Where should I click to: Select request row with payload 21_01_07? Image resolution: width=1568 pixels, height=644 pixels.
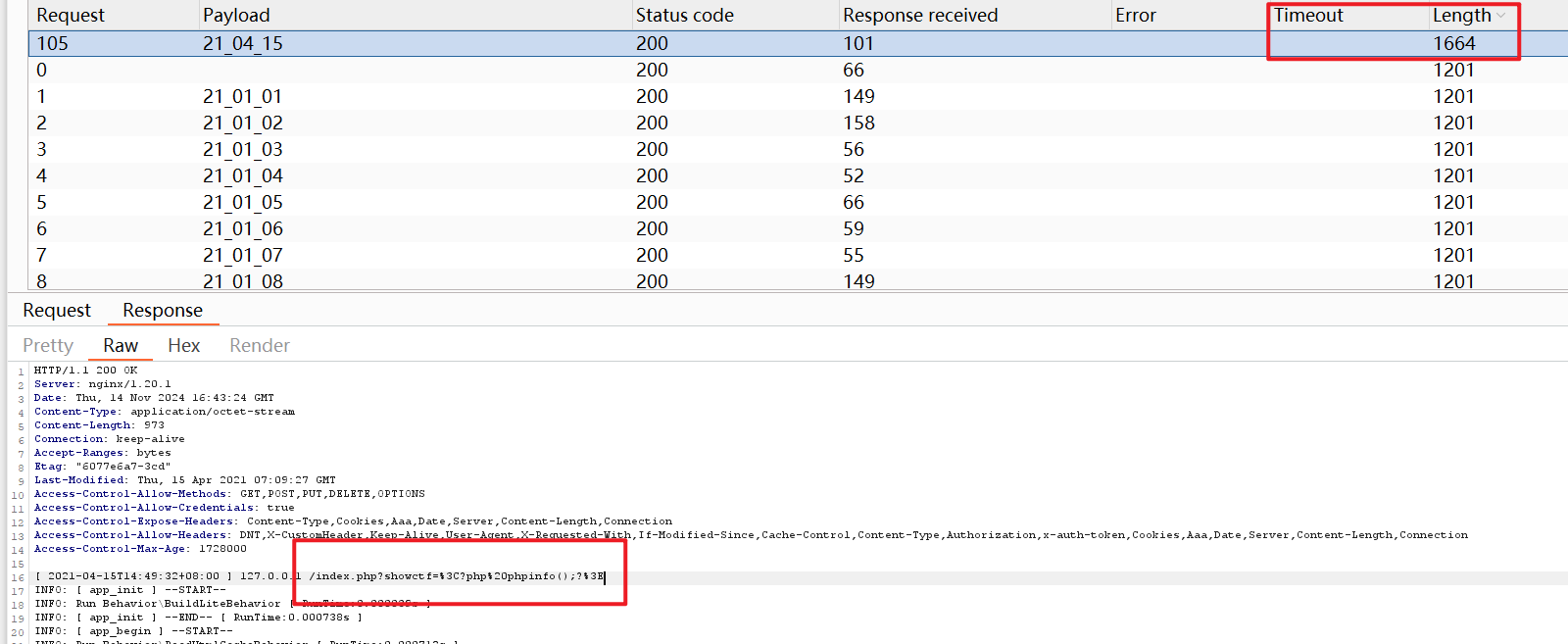click(x=243, y=256)
